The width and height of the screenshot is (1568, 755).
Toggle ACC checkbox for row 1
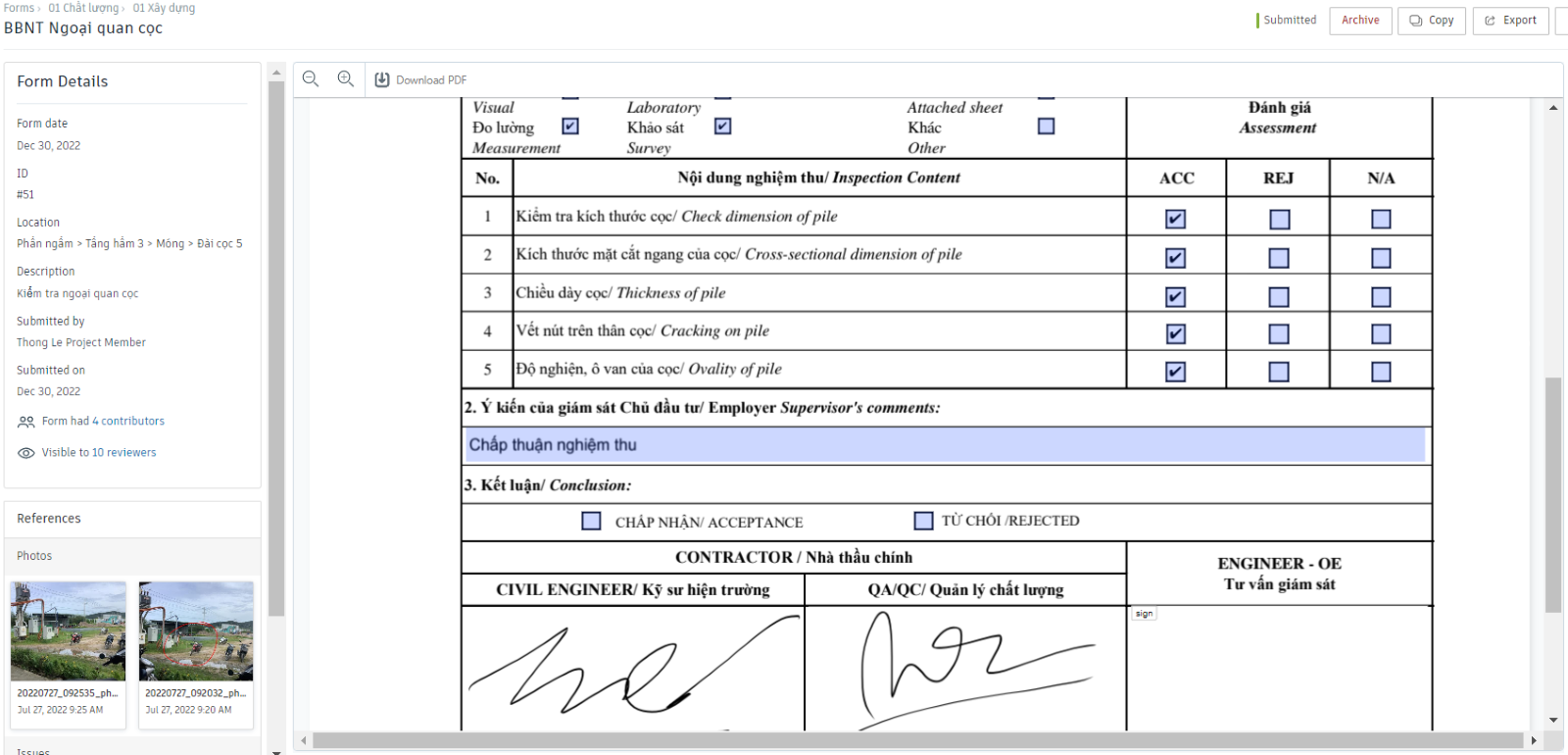point(1176,220)
